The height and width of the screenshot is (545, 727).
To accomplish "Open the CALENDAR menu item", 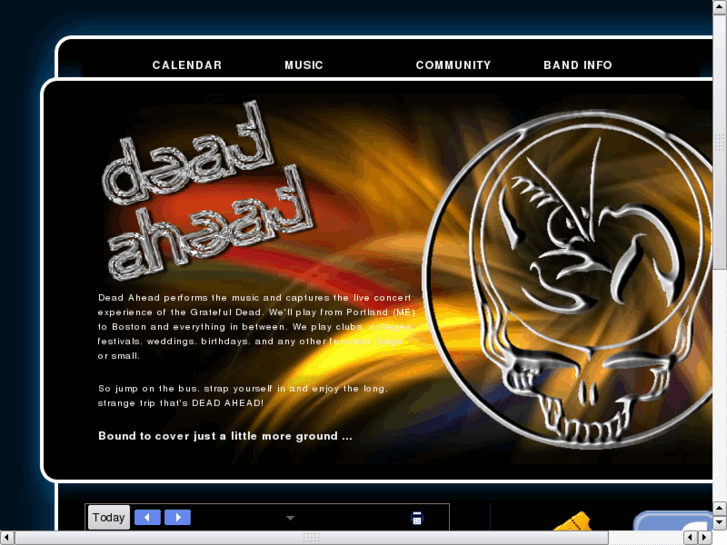I will 187,65.
